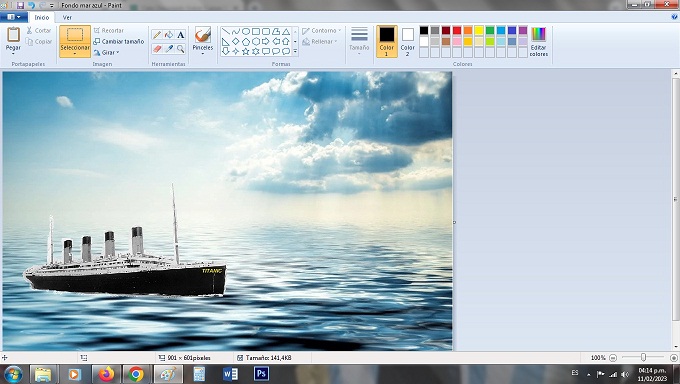Select the Eraser tool
This screenshot has height=384, width=680.
[157, 49]
